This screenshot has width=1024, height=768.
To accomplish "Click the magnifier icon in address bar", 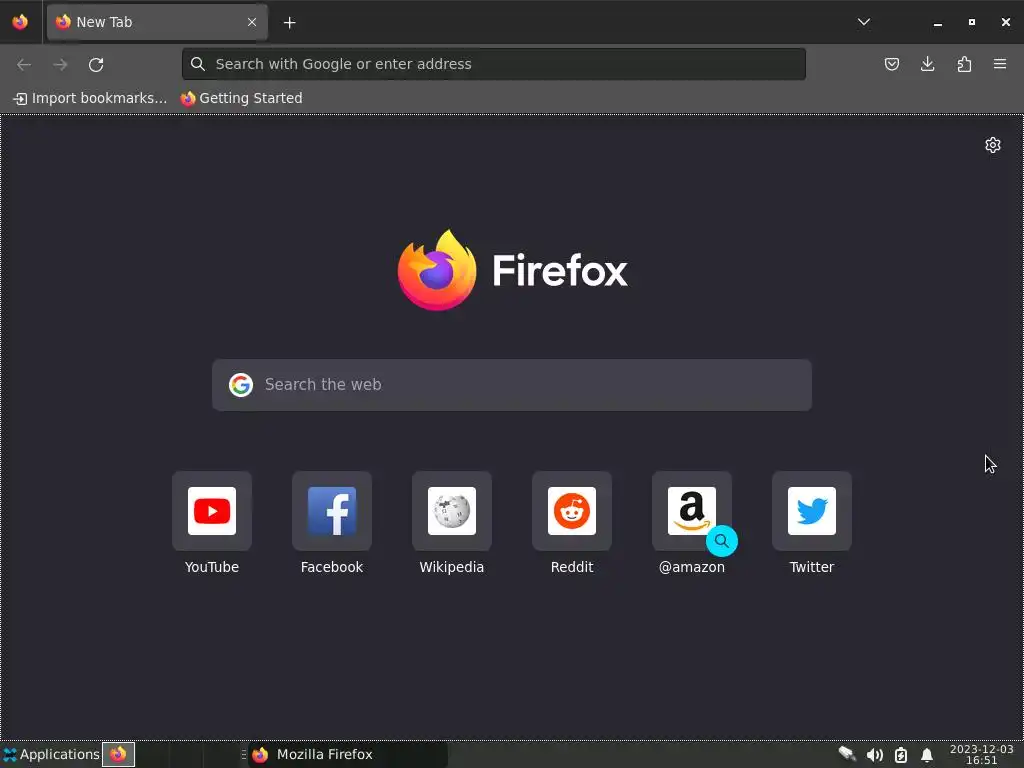I will (x=198, y=64).
